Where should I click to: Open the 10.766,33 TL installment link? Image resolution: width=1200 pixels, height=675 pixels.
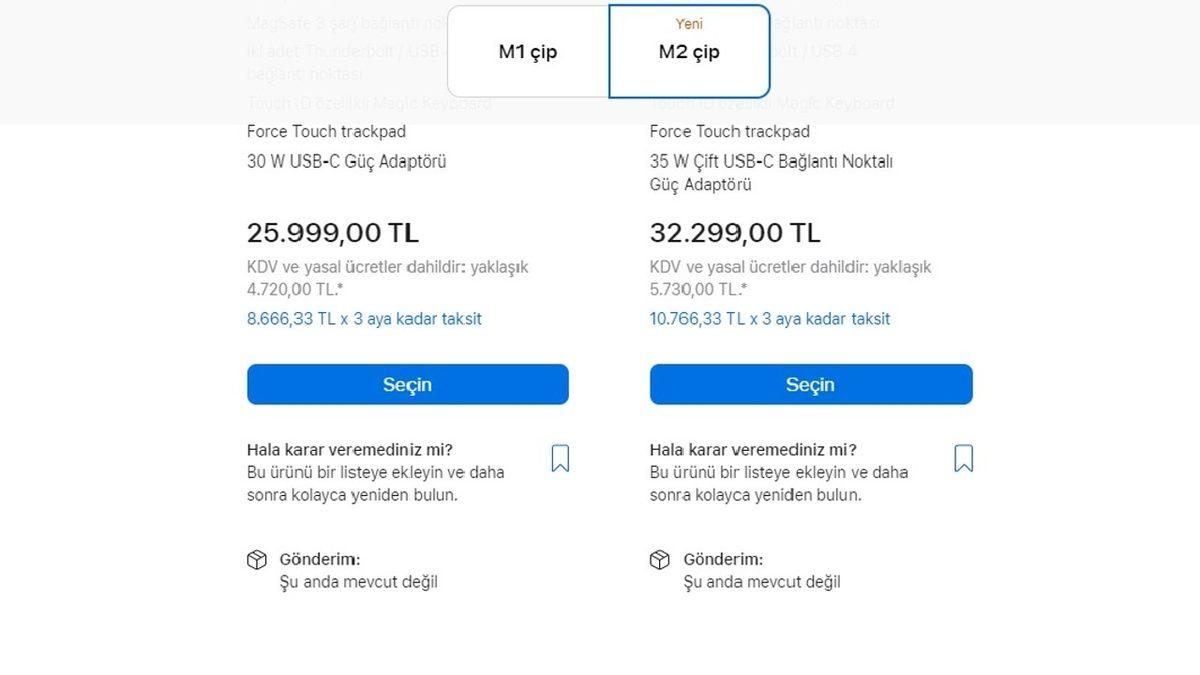click(x=770, y=318)
